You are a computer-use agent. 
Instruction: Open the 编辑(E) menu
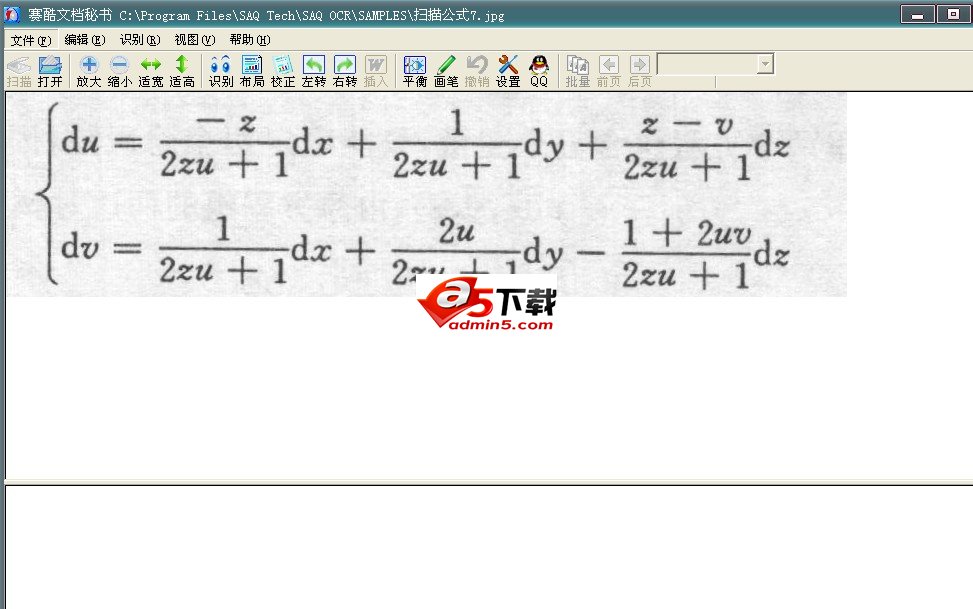[x=85, y=40]
